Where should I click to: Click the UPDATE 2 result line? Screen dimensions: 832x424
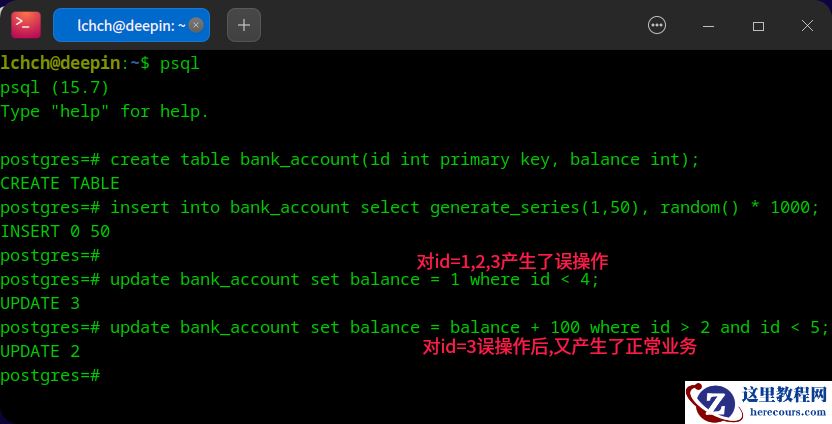tap(40, 351)
